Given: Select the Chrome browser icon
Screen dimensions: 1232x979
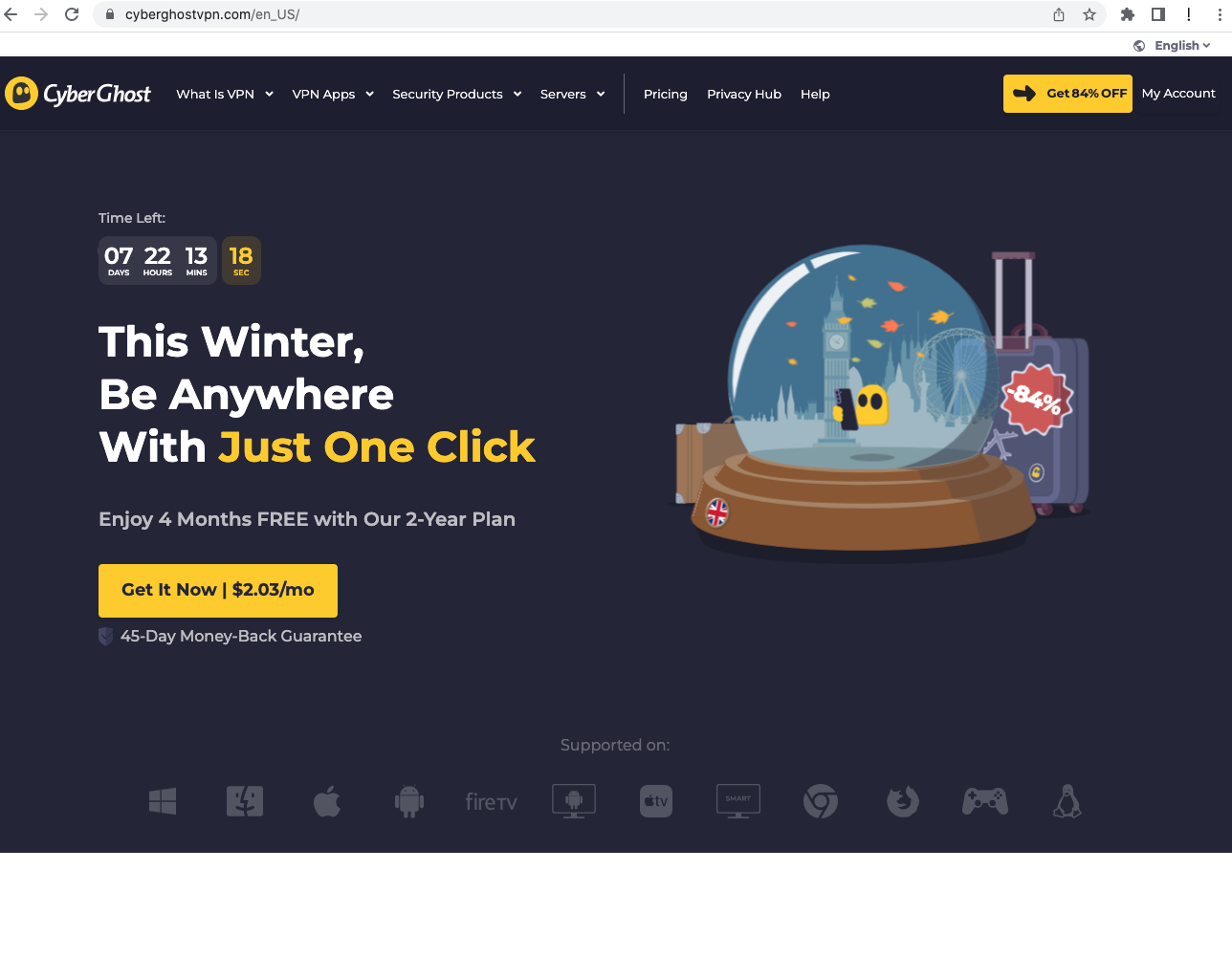Looking at the screenshot, I should click(x=821, y=801).
